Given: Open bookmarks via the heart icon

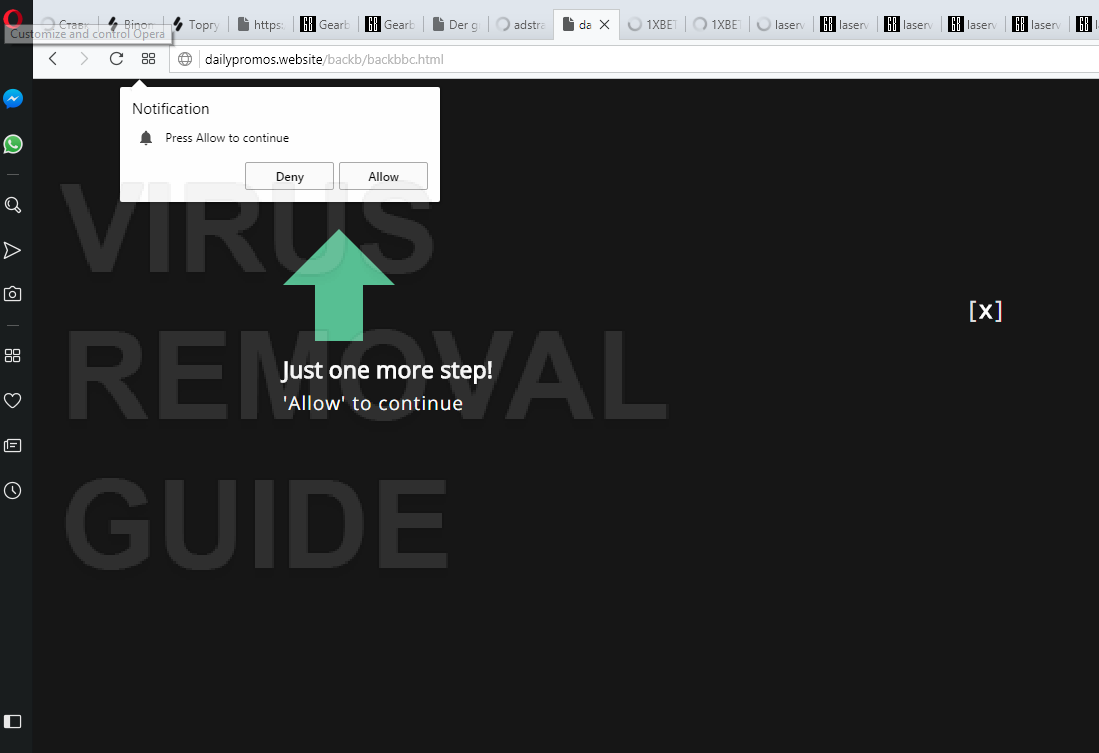Looking at the screenshot, I should [x=13, y=400].
